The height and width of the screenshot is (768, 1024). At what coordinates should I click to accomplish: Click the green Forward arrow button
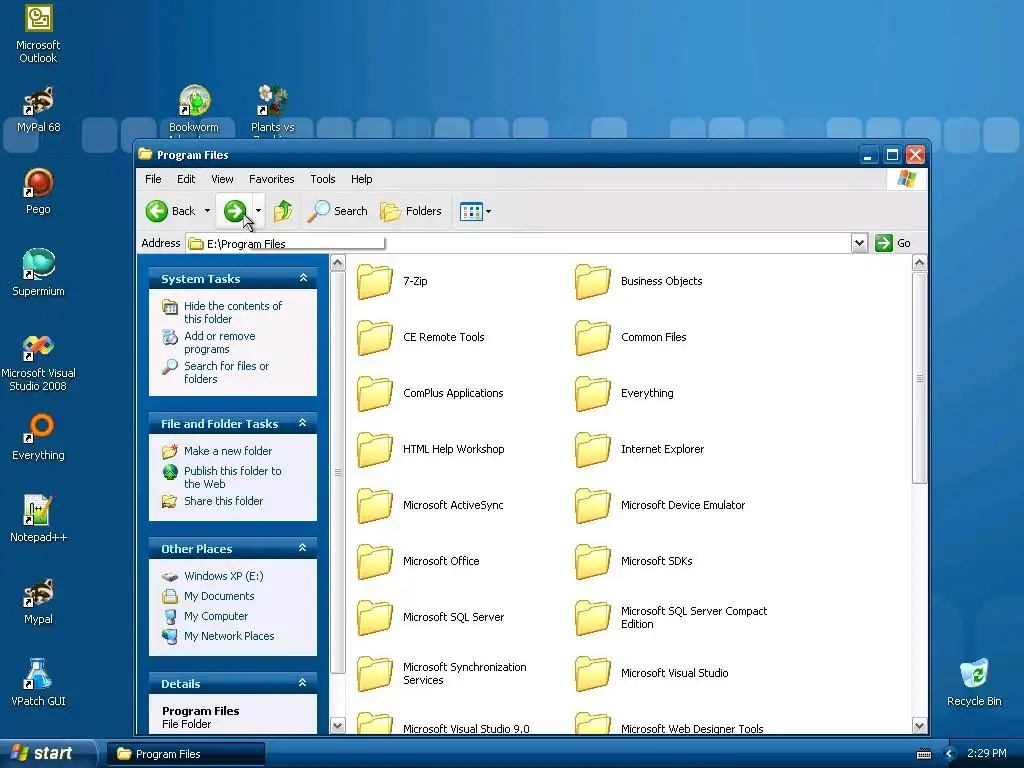point(234,211)
